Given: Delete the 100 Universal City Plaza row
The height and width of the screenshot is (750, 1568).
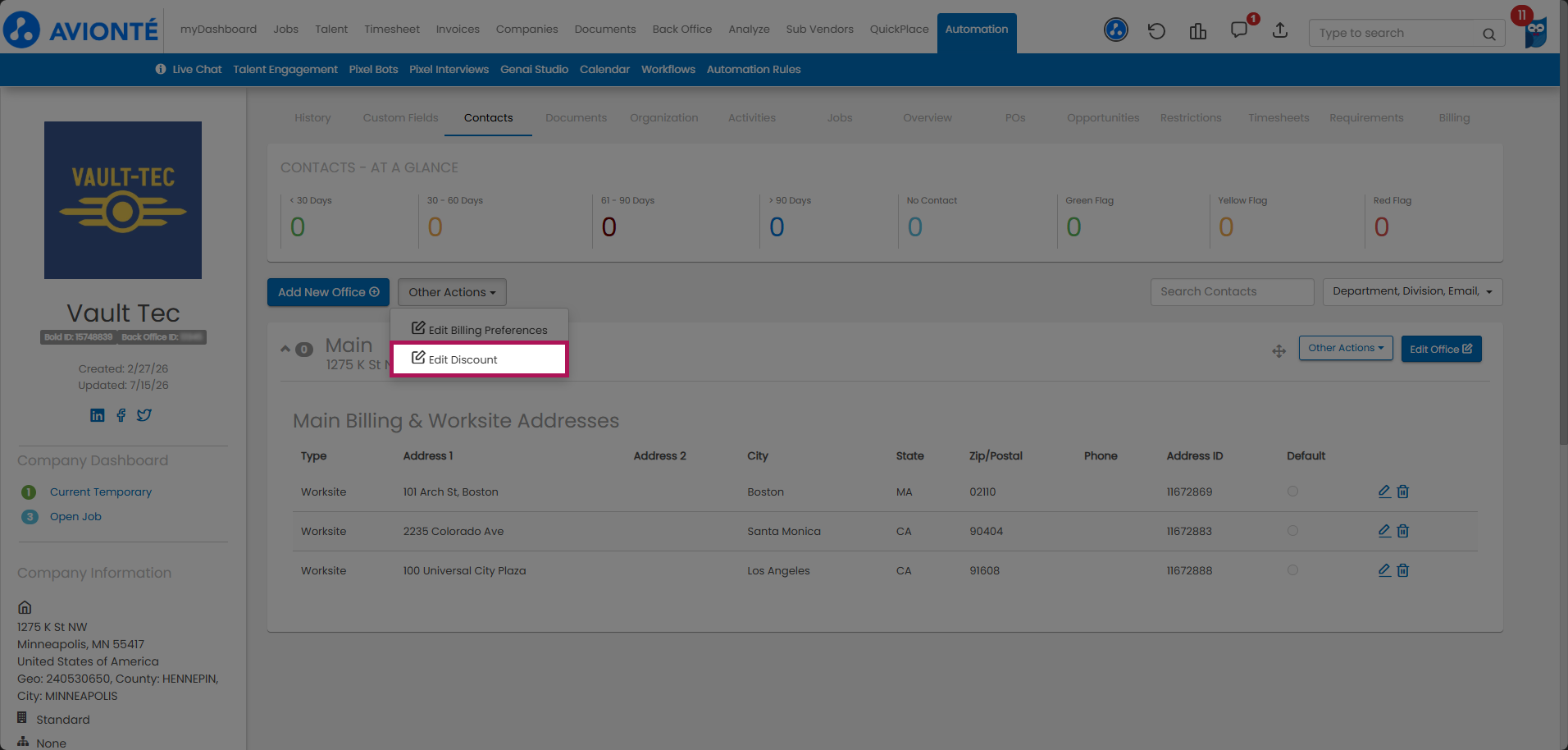Looking at the screenshot, I should pos(1403,570).
